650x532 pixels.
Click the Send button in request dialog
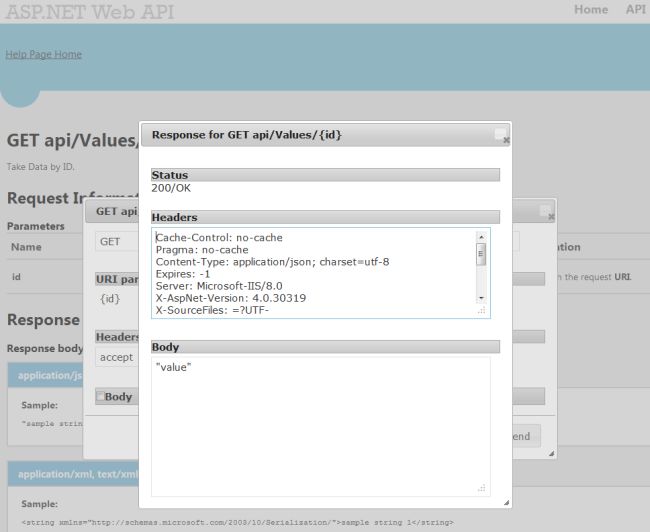coord(526,436)
